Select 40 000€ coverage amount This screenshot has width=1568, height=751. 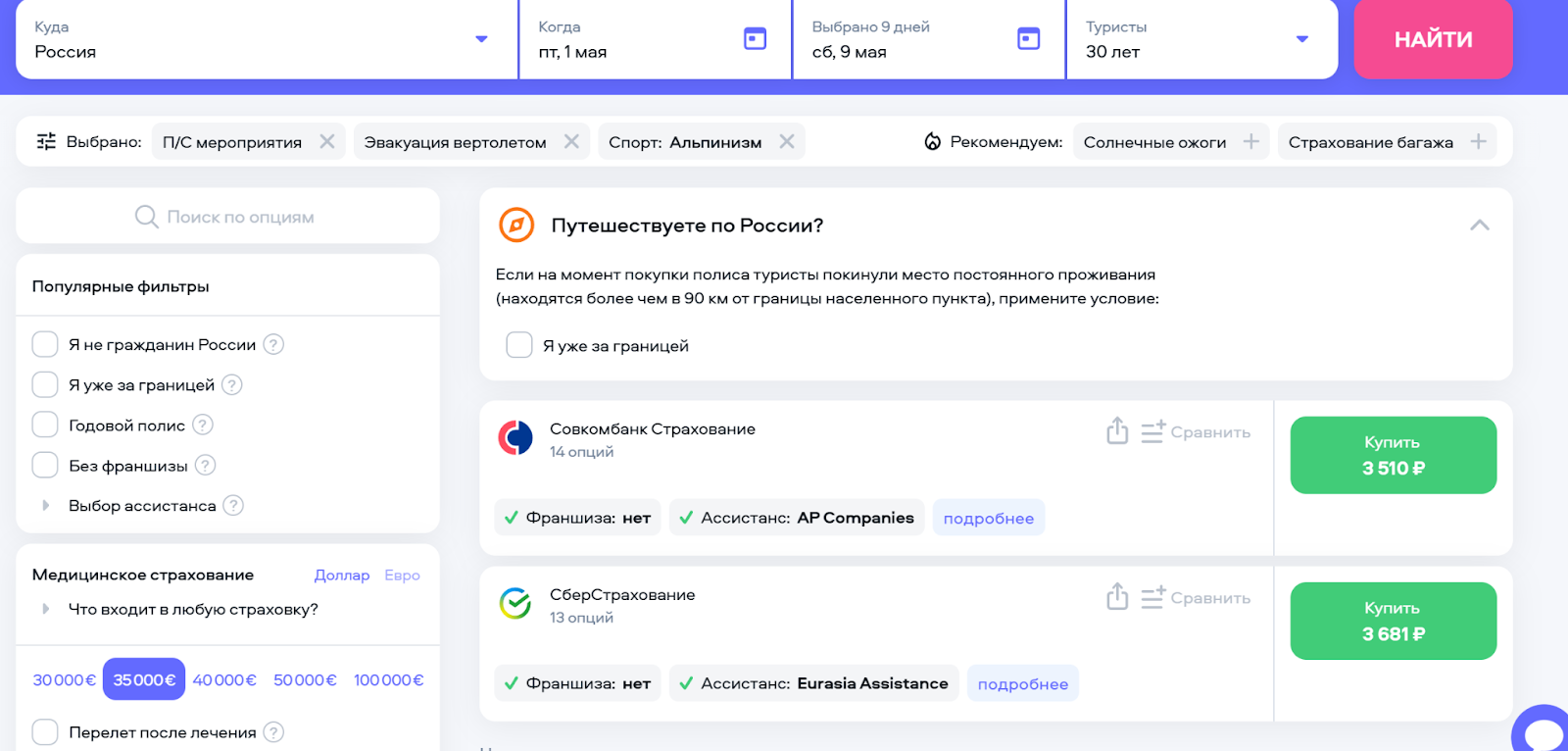(x=224, y=679)
